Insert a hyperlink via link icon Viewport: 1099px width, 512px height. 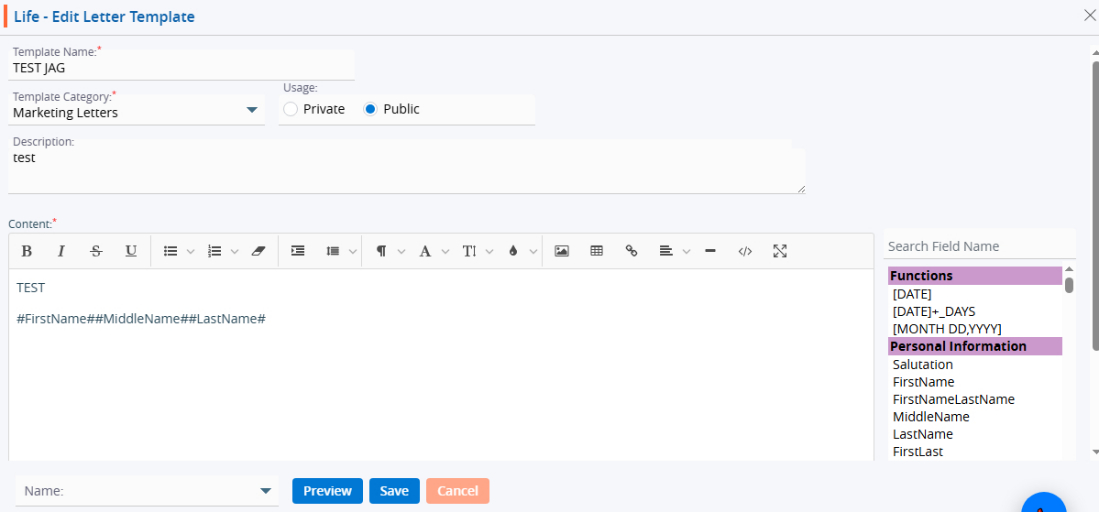[631, 251]
